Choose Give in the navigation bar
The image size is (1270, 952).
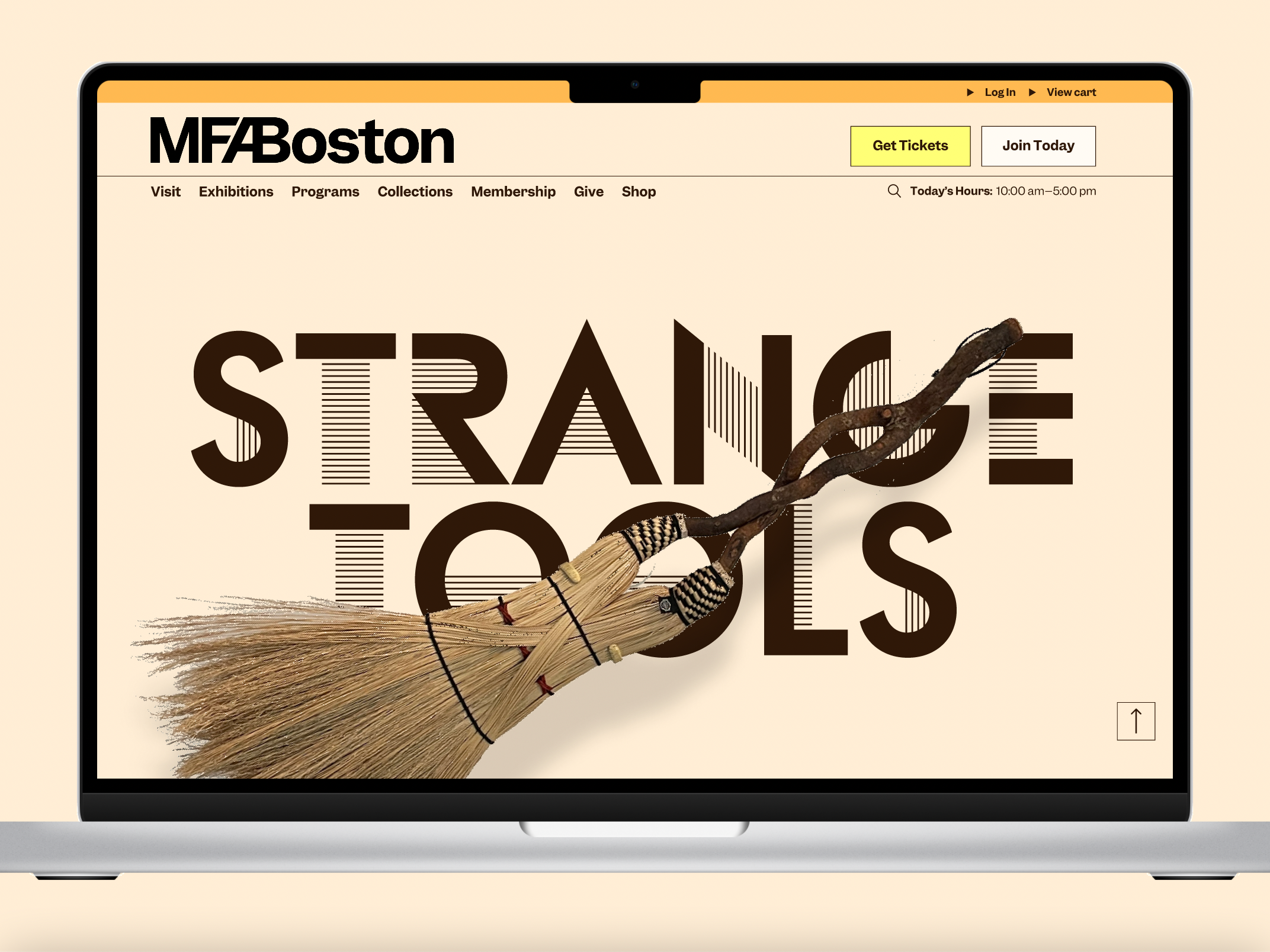[x=588, y=192]
